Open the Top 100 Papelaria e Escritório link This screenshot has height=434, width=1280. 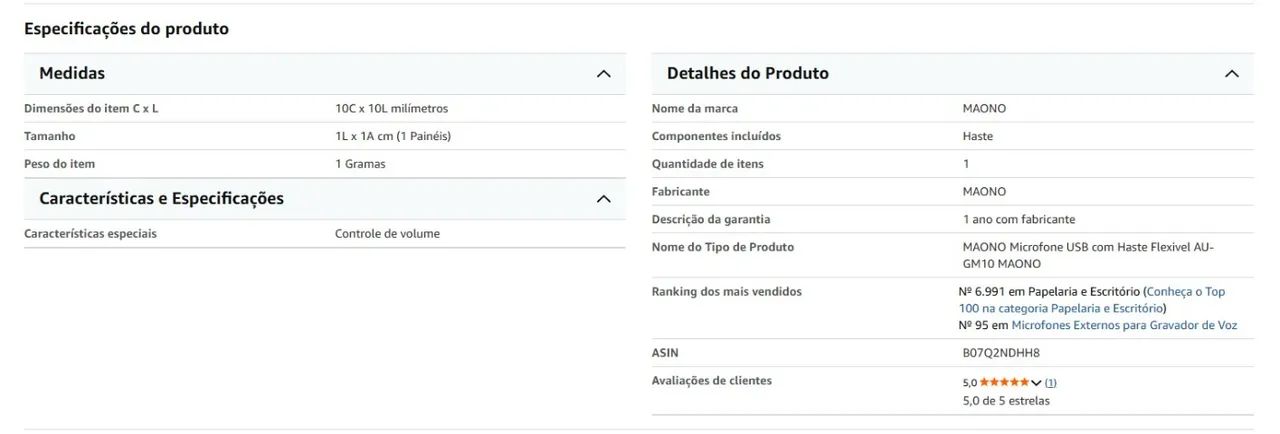pos(1092,300)
